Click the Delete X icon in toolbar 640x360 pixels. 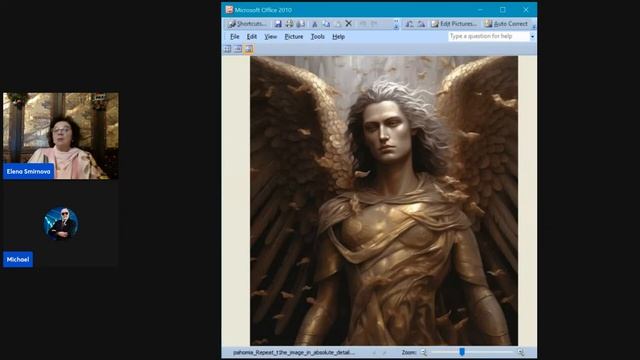(349, 24)
